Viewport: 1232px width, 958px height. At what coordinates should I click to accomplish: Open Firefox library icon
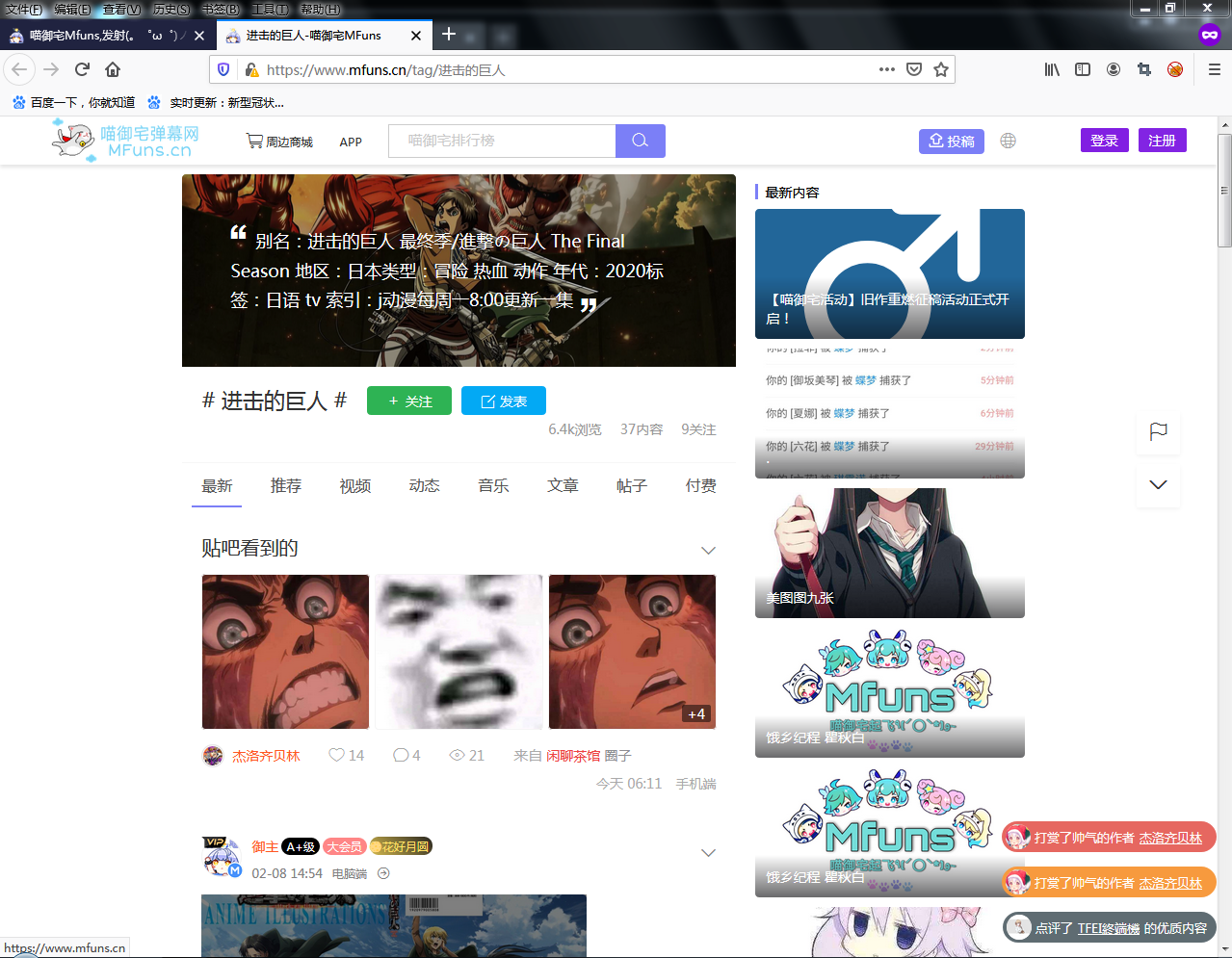1052,69
